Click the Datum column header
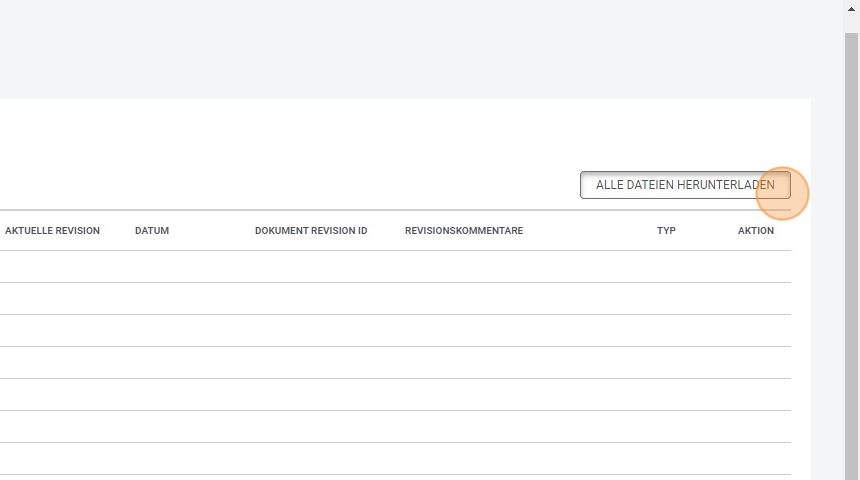Viewport: 860px width, 480px height. click(x=152, y=231)
